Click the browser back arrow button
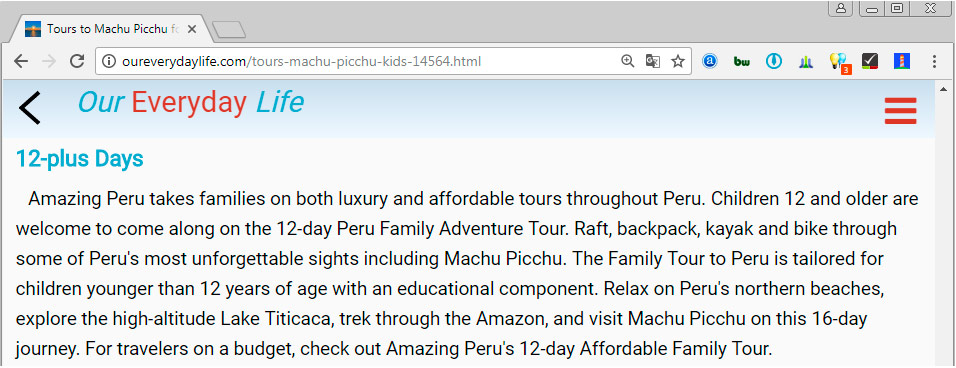 coord(21,61)
